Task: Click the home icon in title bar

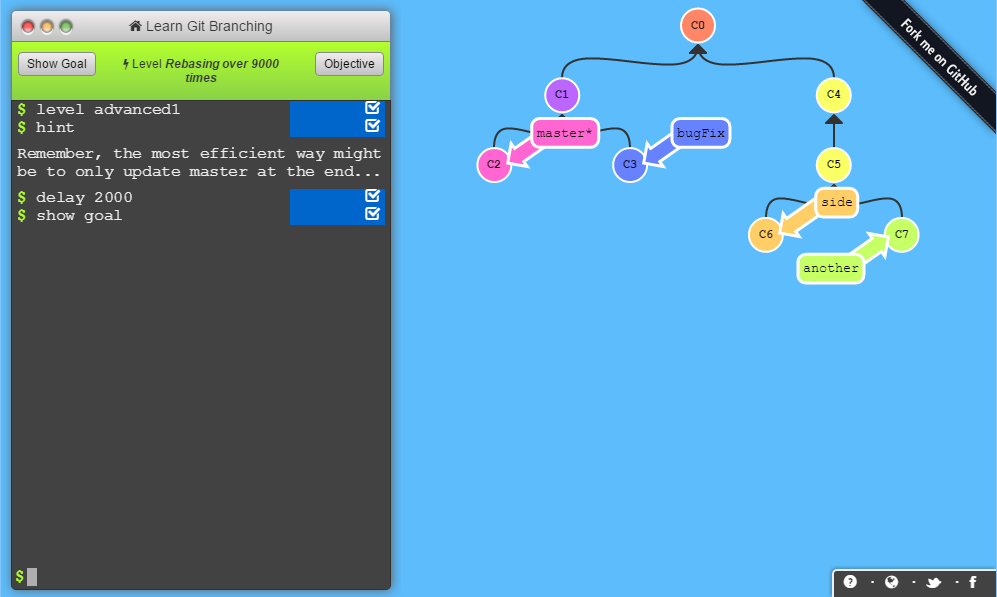Action: click(x=135, y=25)
